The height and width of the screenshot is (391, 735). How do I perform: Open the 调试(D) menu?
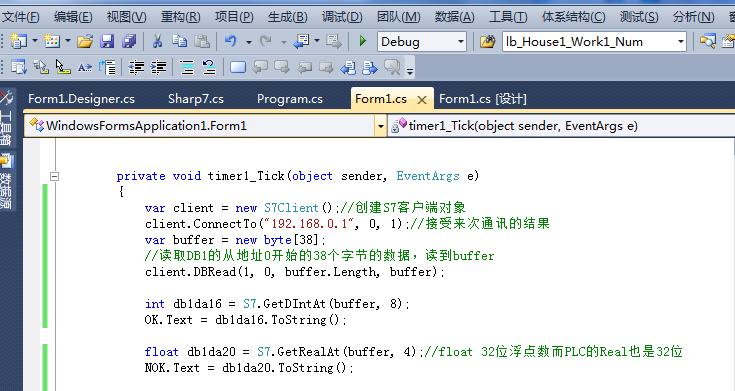(342, 17)
